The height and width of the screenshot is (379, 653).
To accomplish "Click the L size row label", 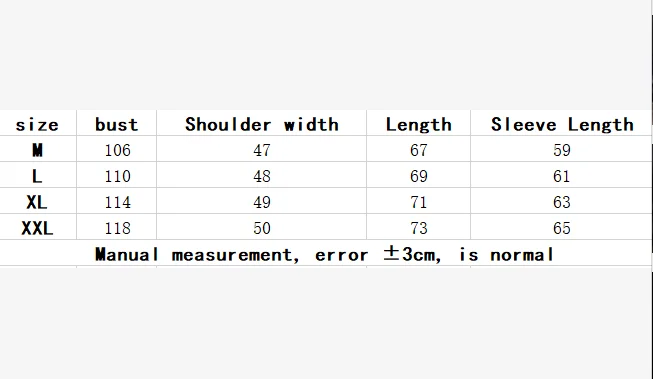I will point(37,176).
